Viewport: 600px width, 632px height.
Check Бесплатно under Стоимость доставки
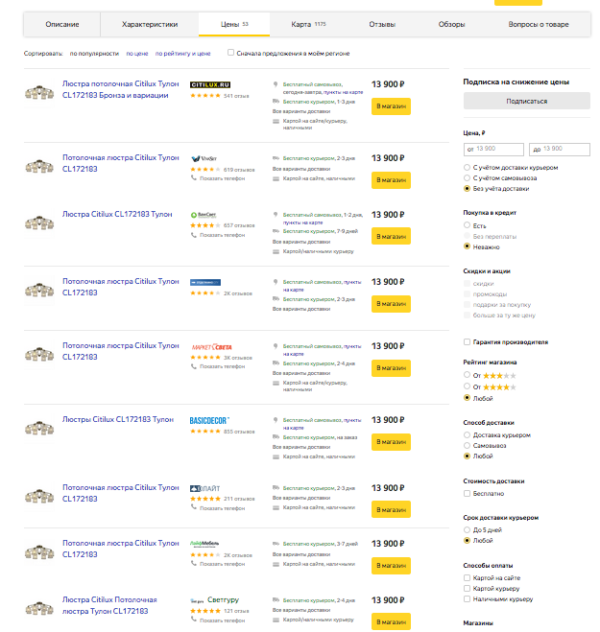tap(467, 493)
